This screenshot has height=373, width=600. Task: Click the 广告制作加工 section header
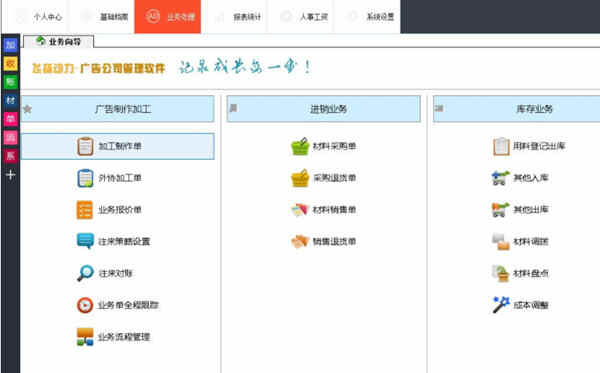pos(117,109)
